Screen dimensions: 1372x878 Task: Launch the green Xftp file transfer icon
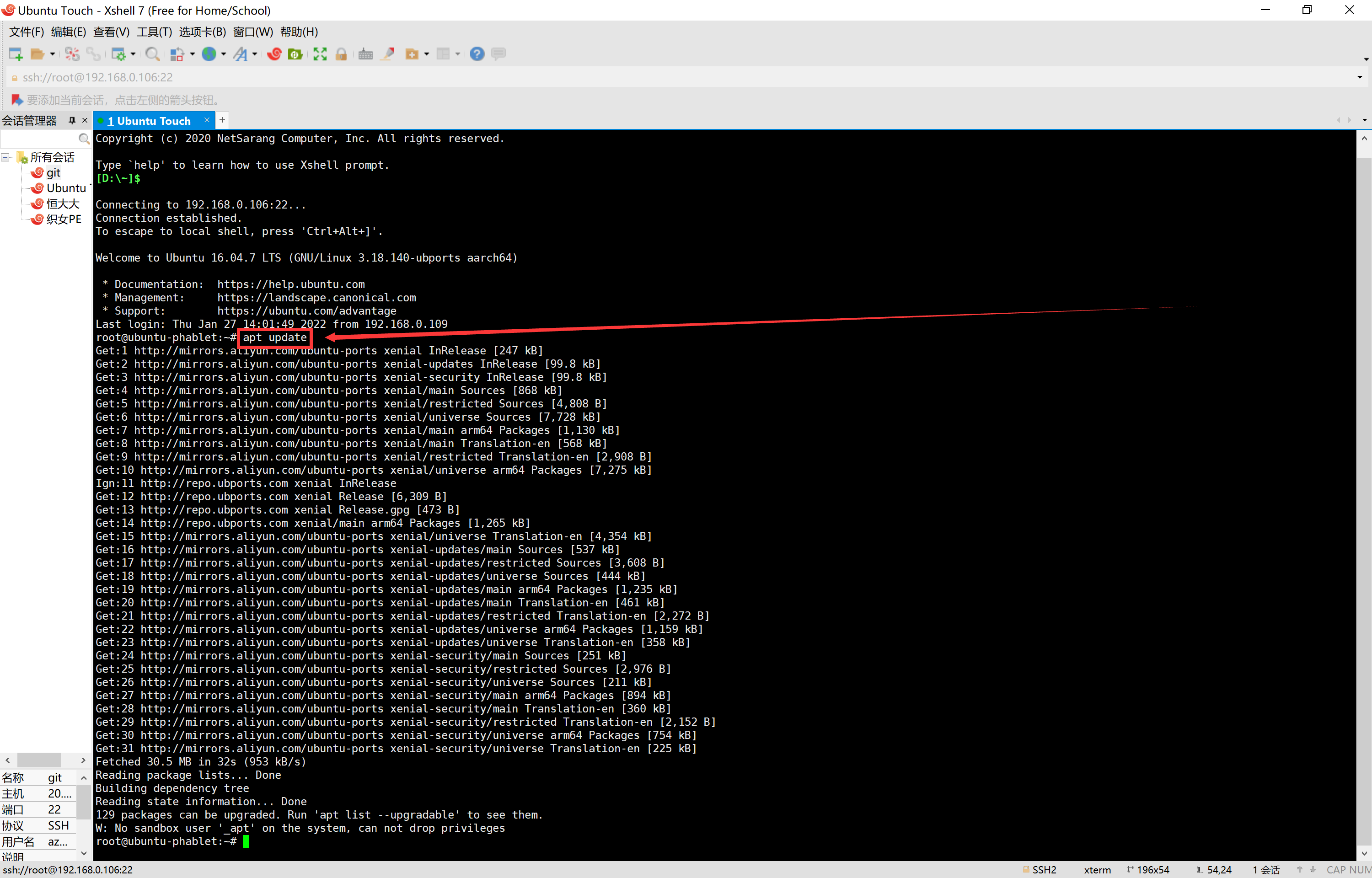click(295, 54)
